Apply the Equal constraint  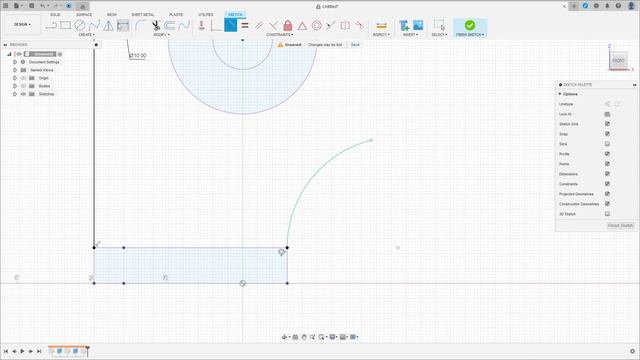[x=245, y=25]
